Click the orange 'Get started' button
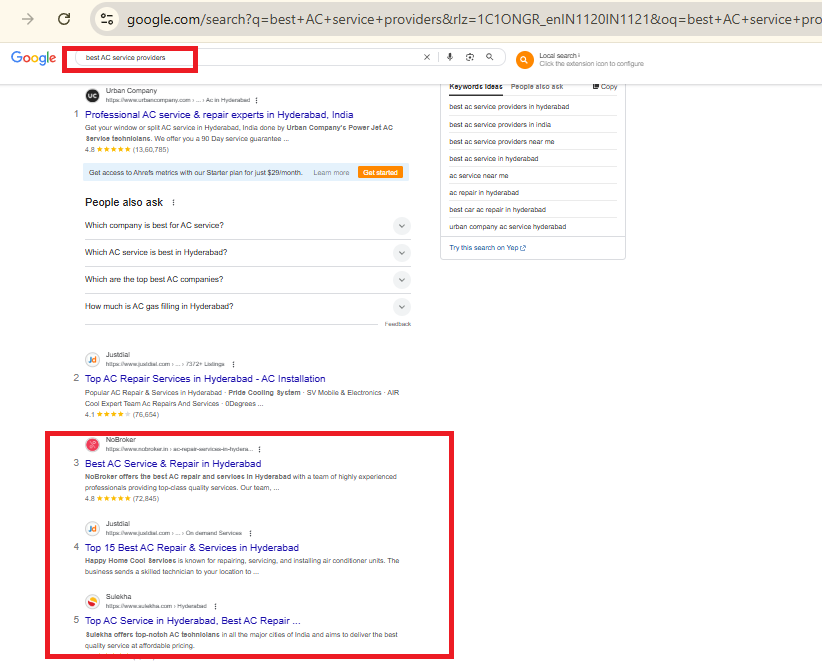822x668 pixels. tap(381, 173)
